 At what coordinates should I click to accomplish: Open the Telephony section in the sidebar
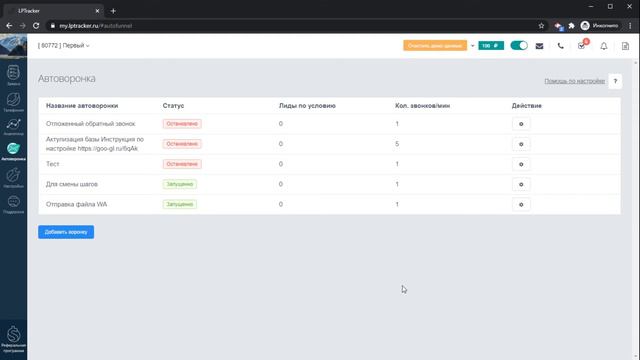click(x=13, y=102)
